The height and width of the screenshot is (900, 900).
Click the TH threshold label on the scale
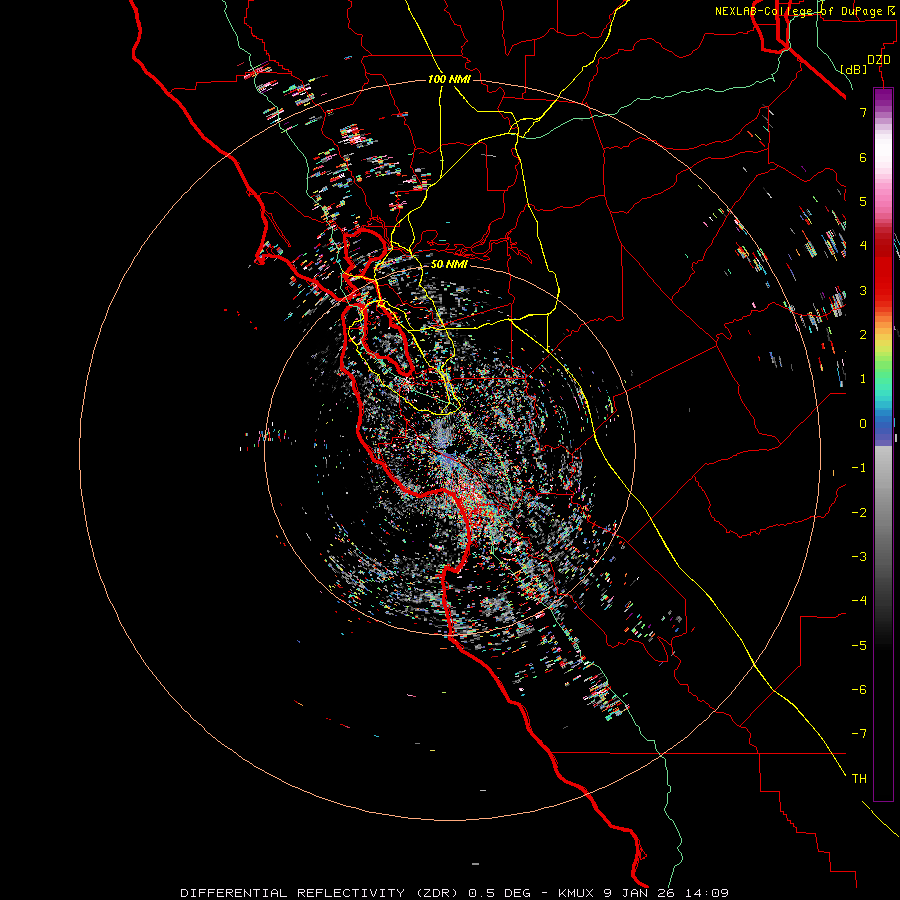point(859,778)
